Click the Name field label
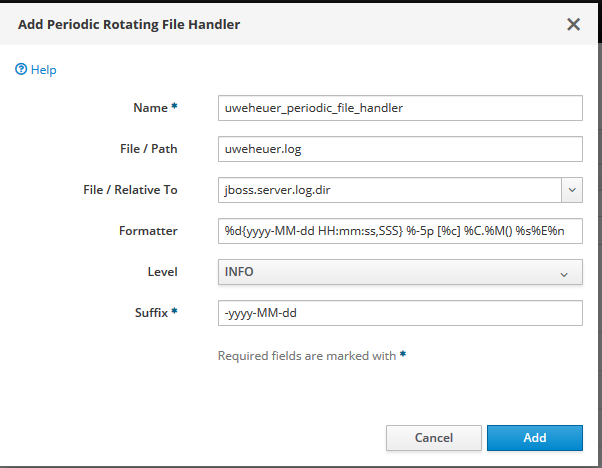 154,108
